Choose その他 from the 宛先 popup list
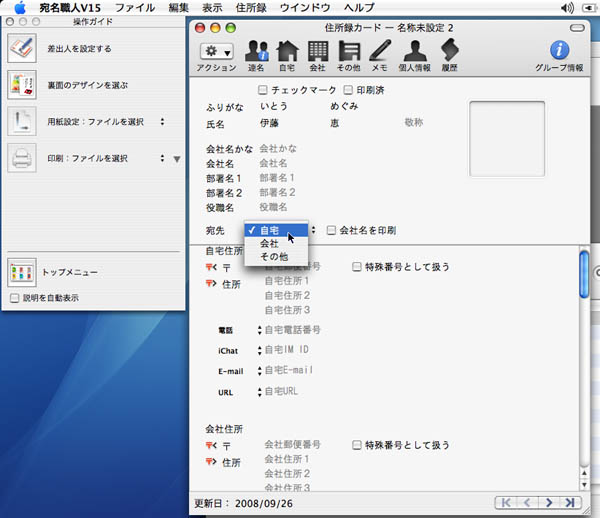This screenshot has height=518, width=600. (x=274, y=257)
